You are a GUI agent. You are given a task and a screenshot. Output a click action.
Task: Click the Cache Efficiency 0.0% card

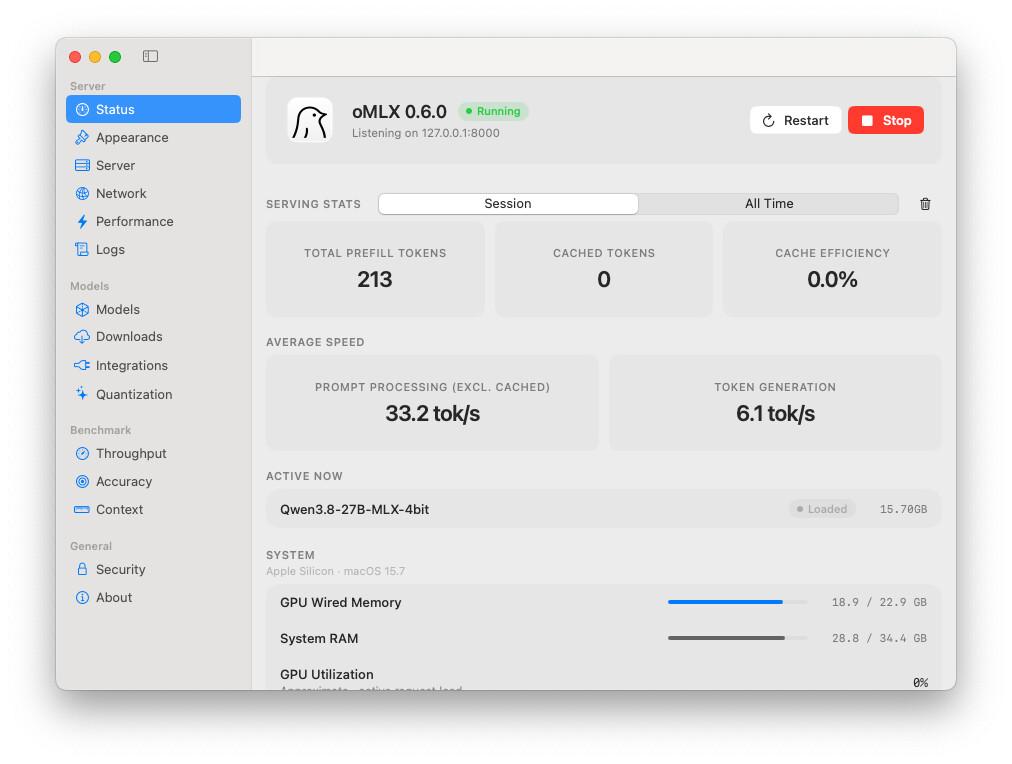click(832, 269)
